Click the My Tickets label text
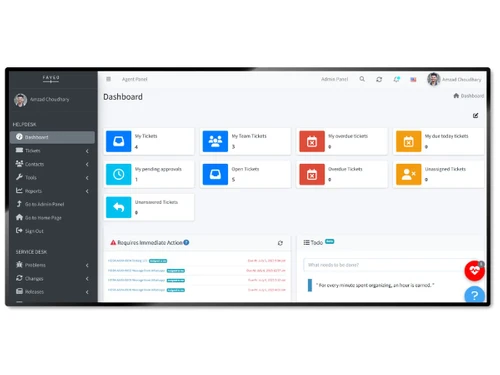The image size is (500, 375). click(146, 136)
